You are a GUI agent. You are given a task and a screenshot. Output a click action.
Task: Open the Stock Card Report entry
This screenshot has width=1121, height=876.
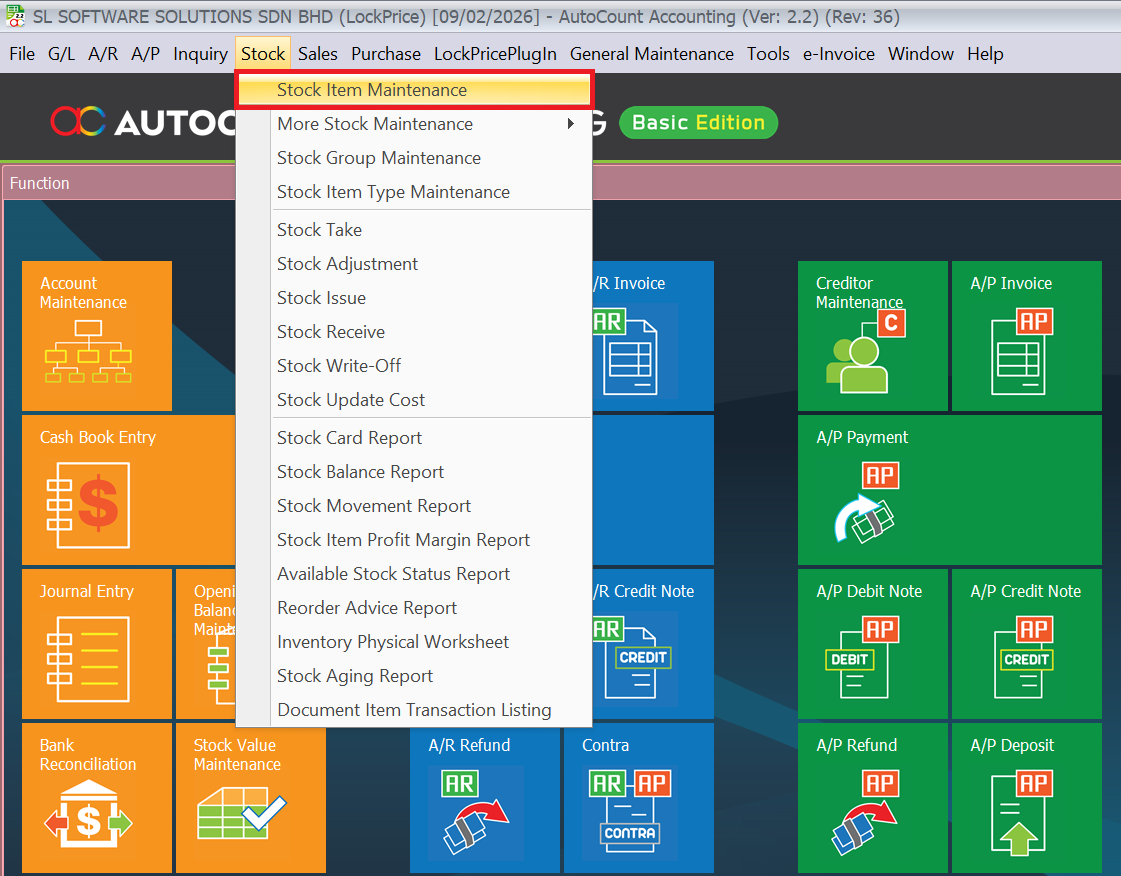point(349,438)
